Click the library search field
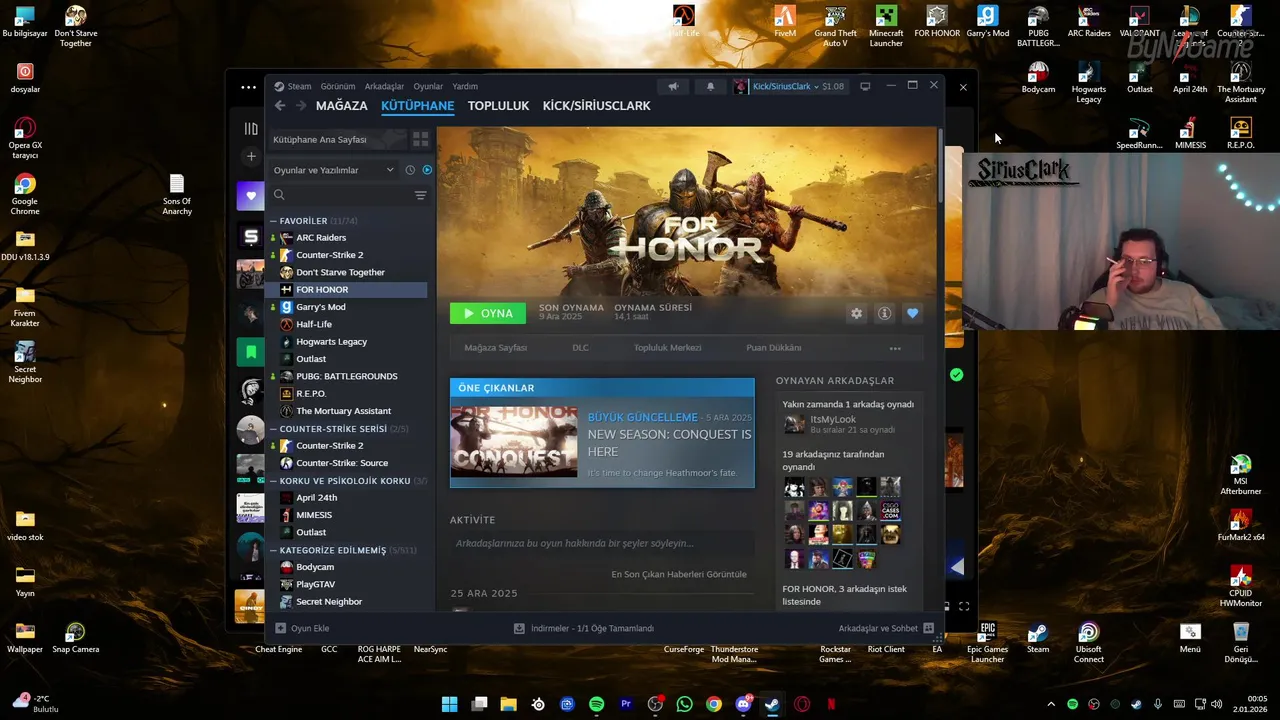This screenshot has width=1280, height=720. pos(340,195)
